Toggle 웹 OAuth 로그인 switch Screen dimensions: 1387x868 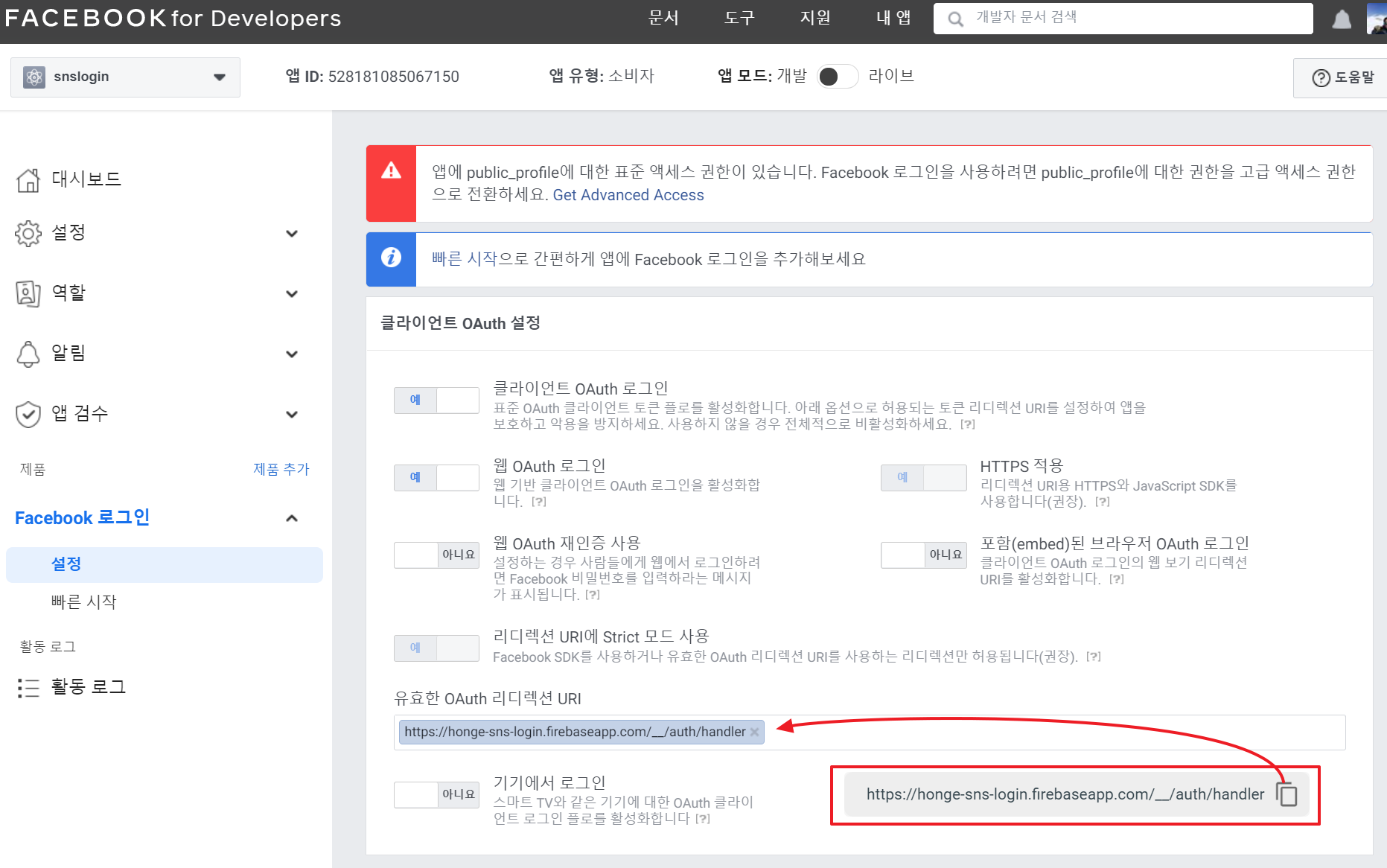pos(436,478)
